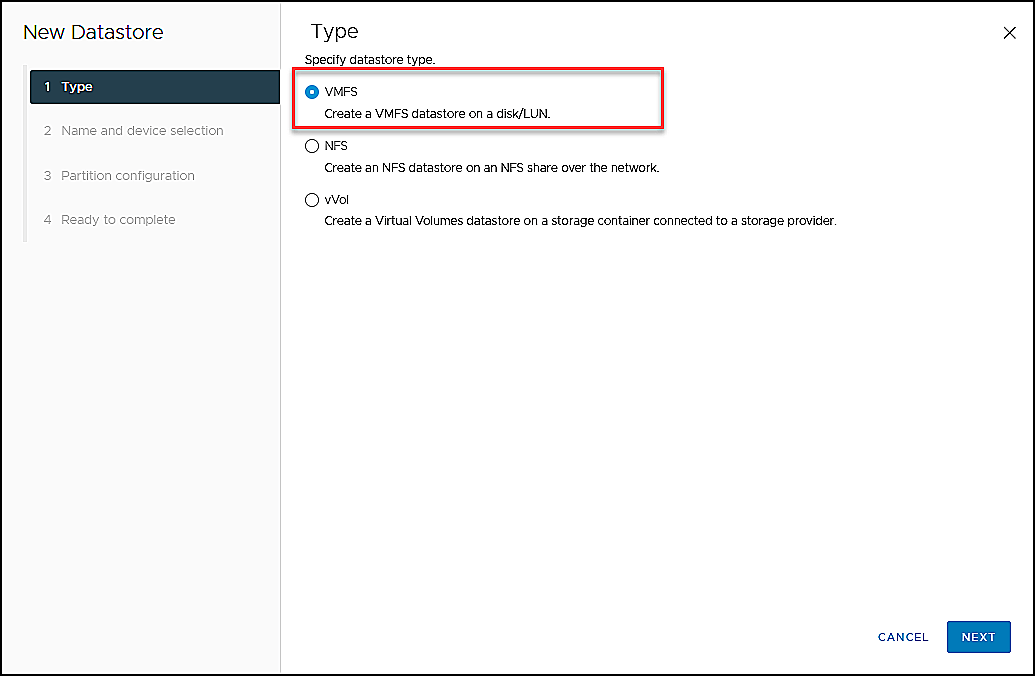Click the NEXT button

(978, 637)
